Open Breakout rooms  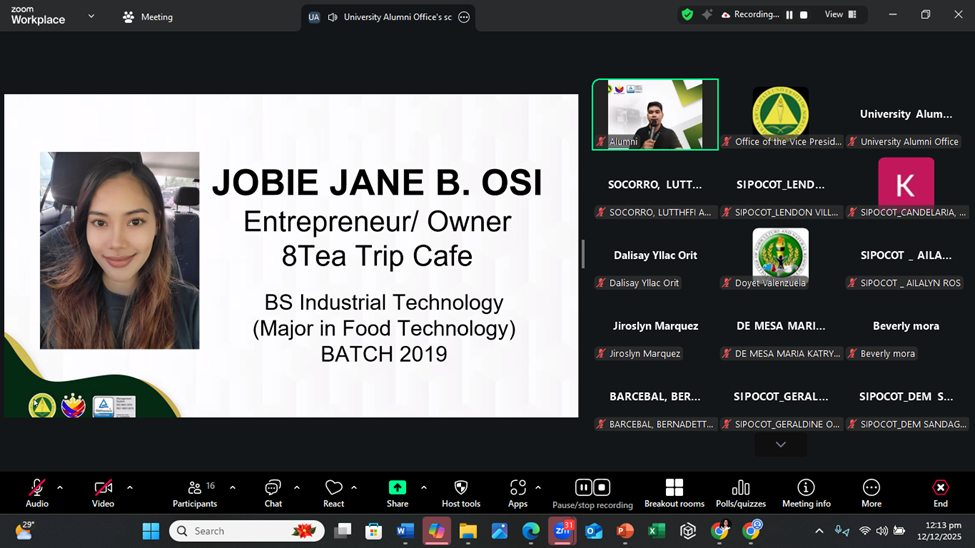(x=674, y=489)
